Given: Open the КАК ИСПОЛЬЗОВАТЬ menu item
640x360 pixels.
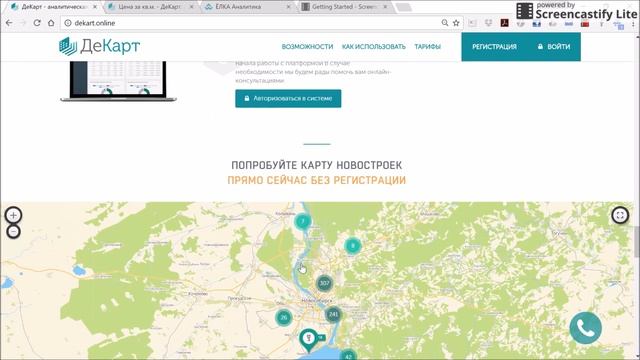Looking at the screenshot, I should pyautogui.click(x=373, y=47).
